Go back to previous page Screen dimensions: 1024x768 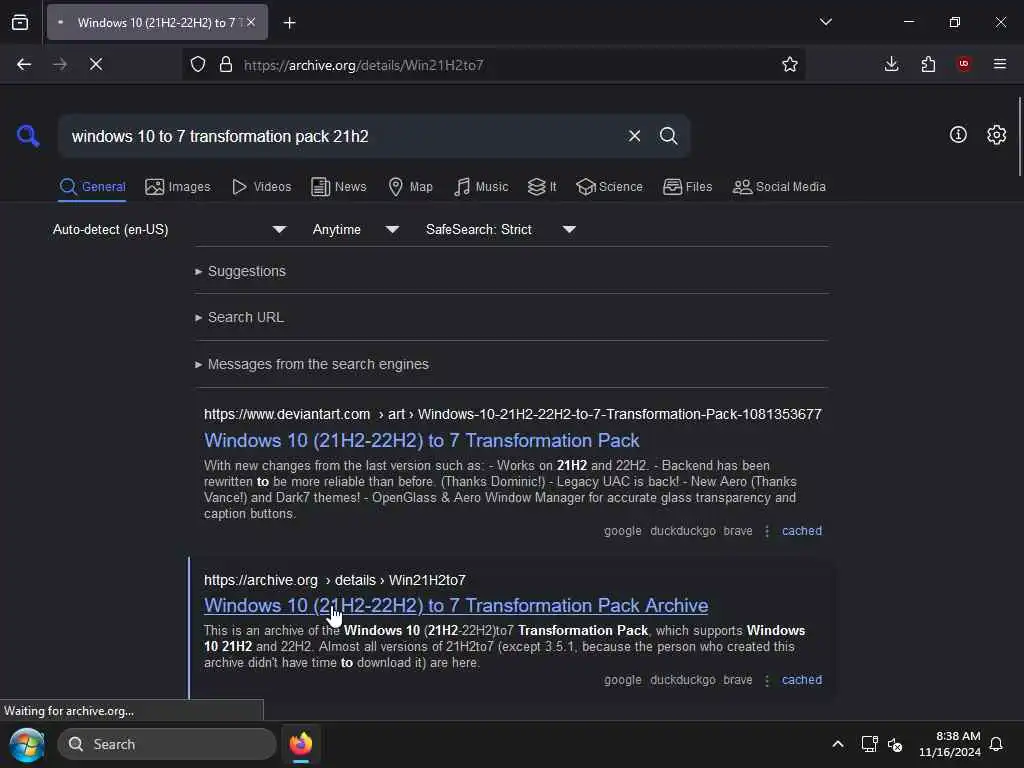point(24,64)
